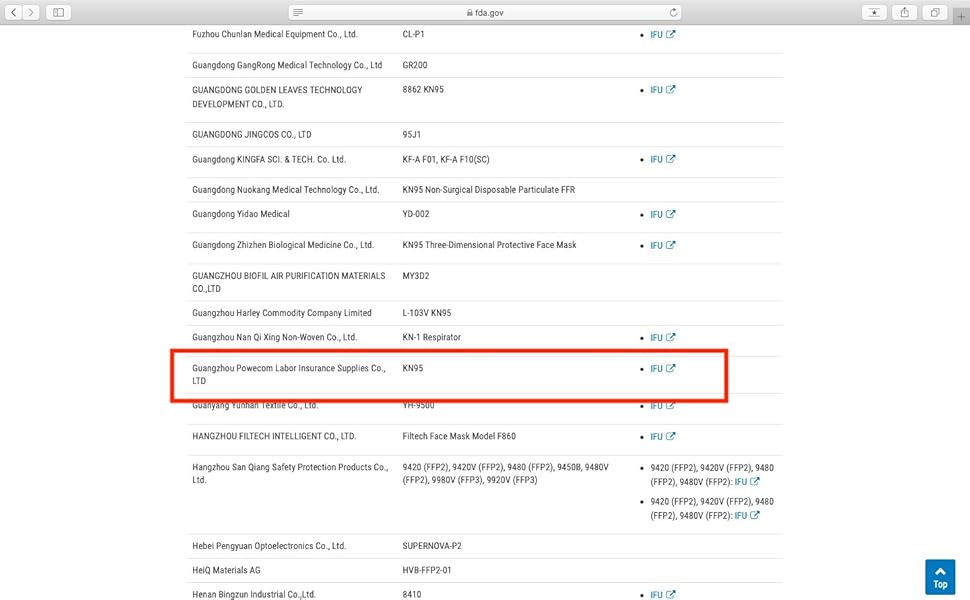Select 'GUANGZHOU BIOFIL AIR PURIFICATION MATERIALS' row
The image size is (970, 600).
(288, 276)
